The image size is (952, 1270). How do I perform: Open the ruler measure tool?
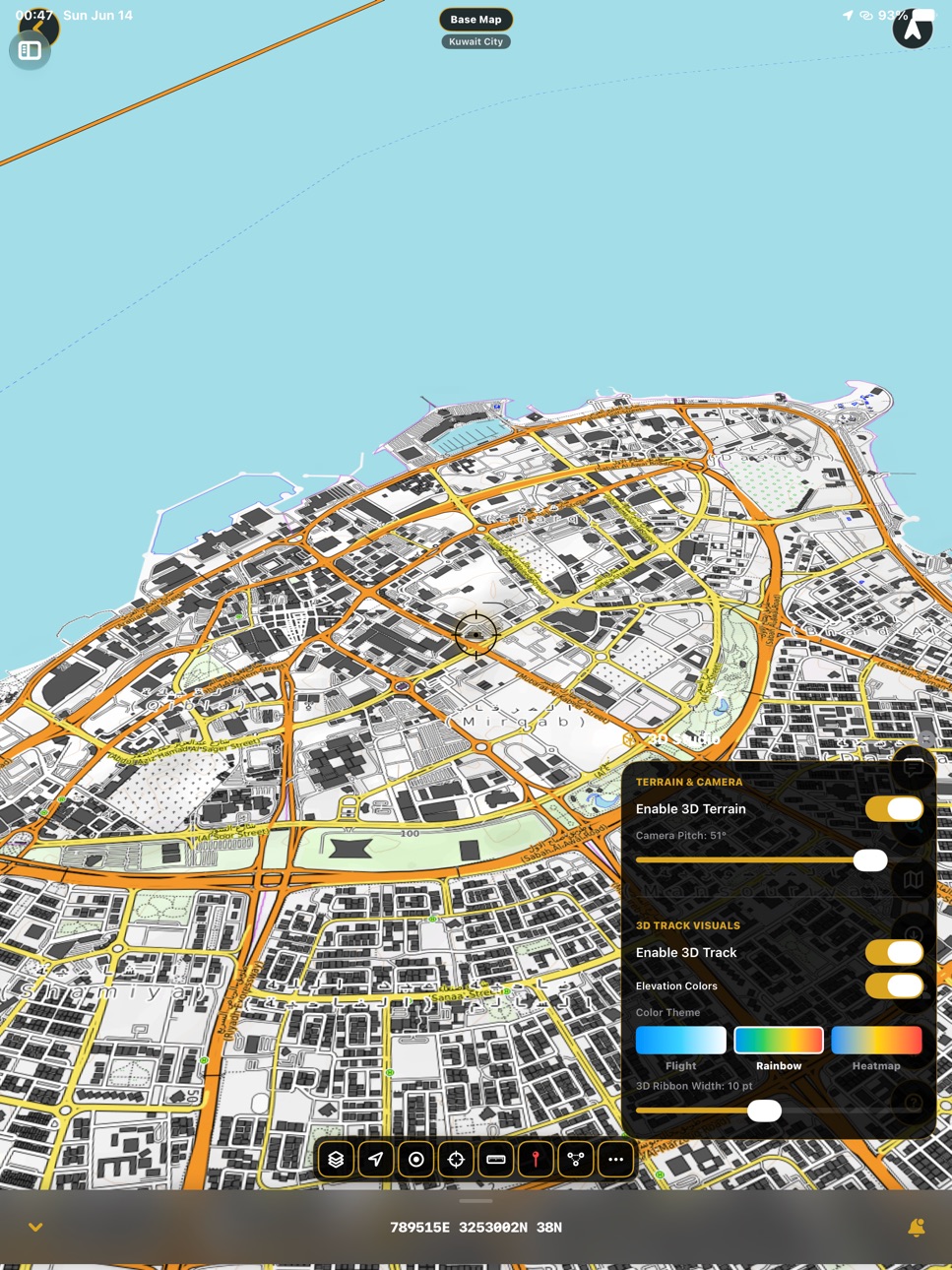pos(496,1160)
